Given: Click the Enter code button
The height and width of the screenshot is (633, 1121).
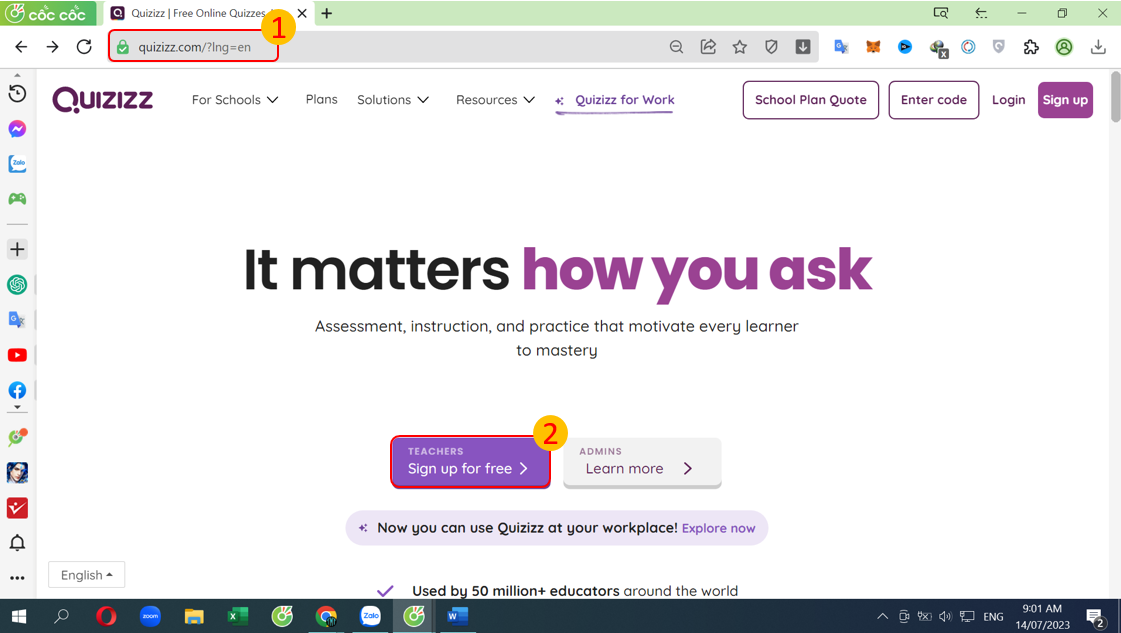Looking at the screenshot, I should (933, 100).
